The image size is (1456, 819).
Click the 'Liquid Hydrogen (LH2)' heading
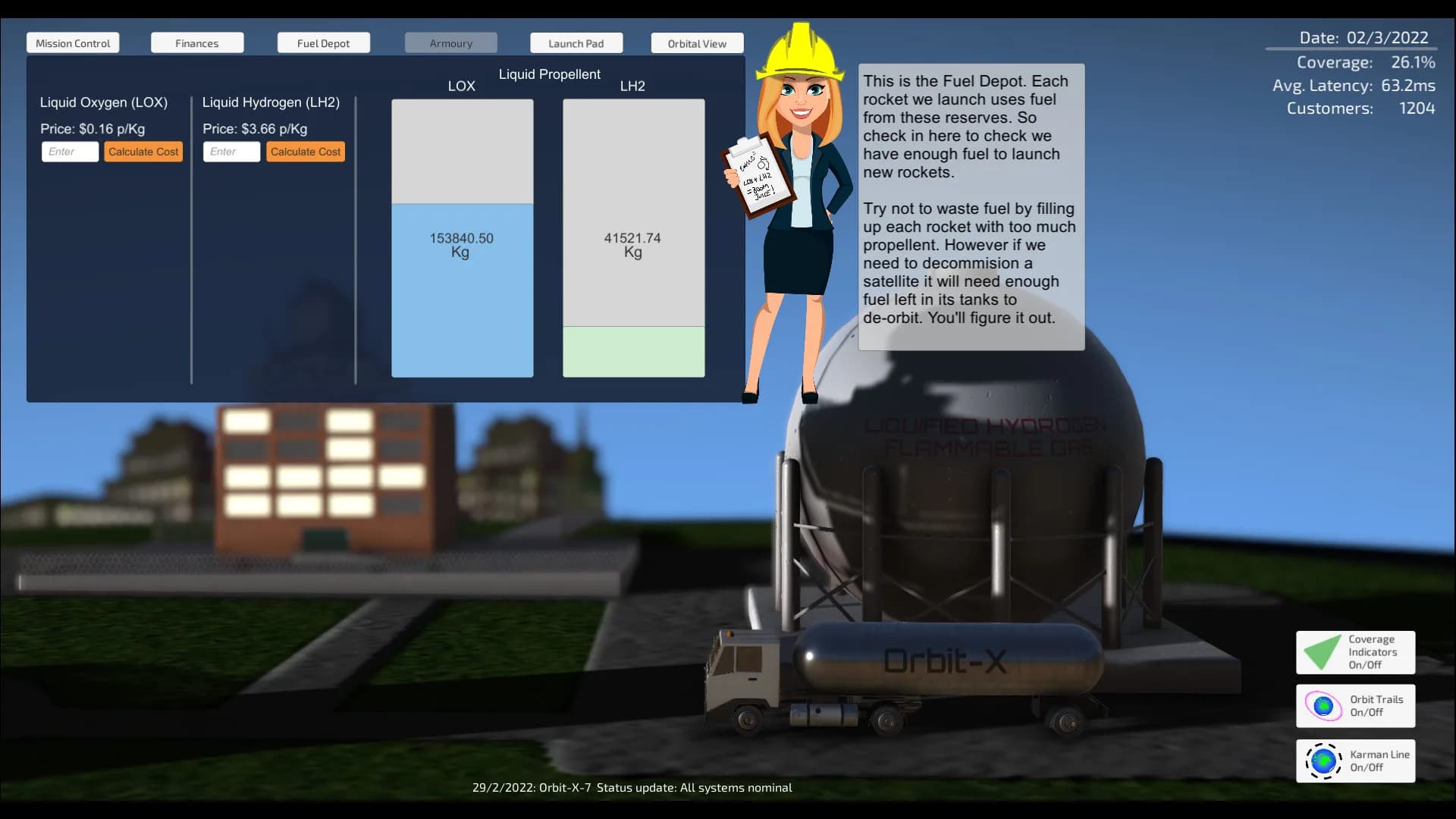click(271, 102)
